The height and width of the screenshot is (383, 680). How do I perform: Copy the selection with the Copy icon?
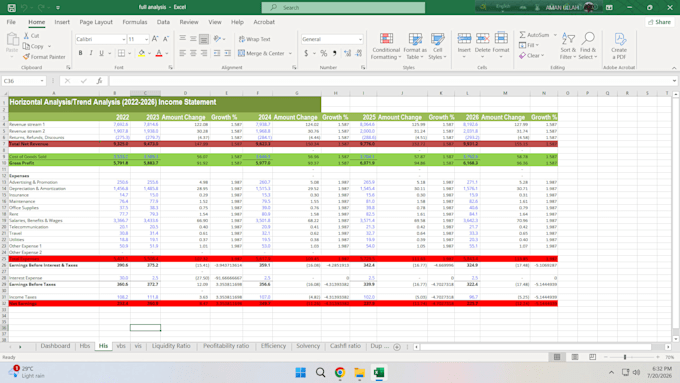coord(26,46)
